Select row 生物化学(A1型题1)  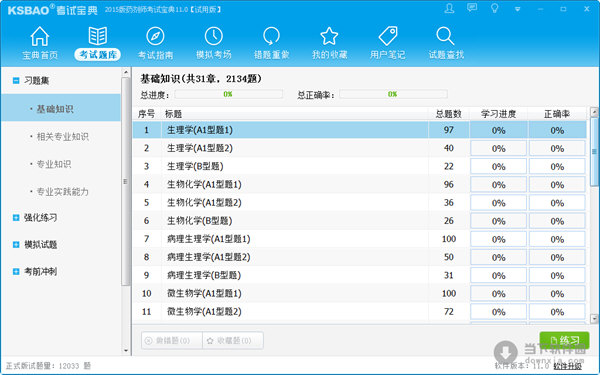pyautogui.click(x=359, y=184)
